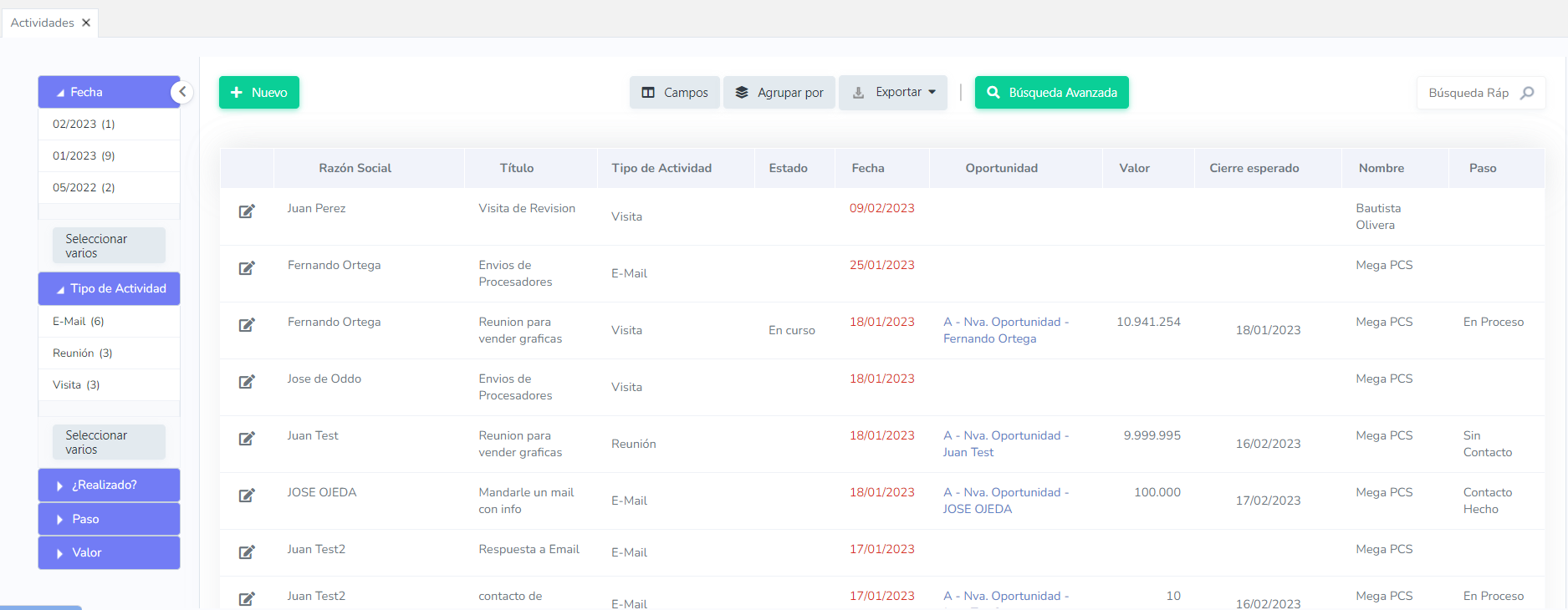Select the 01/2023 date filter
This screenshot has height=610, width=1568.
(84, 156)
